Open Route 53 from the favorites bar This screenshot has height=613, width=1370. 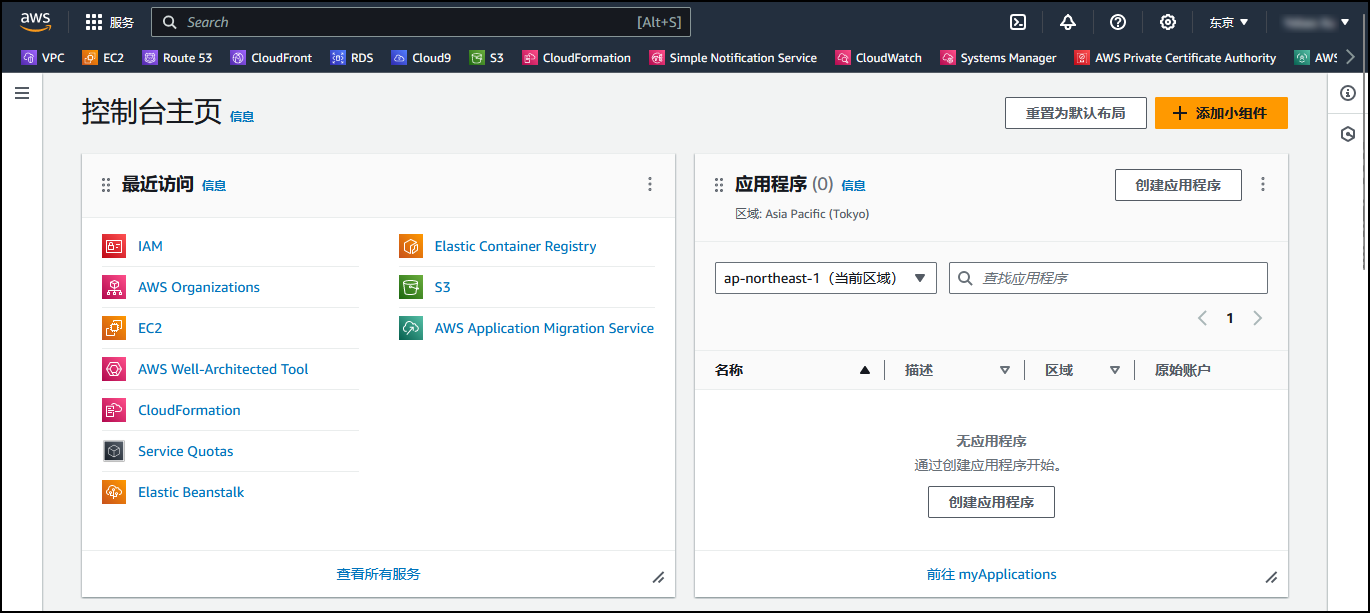(x=177, y=58)
